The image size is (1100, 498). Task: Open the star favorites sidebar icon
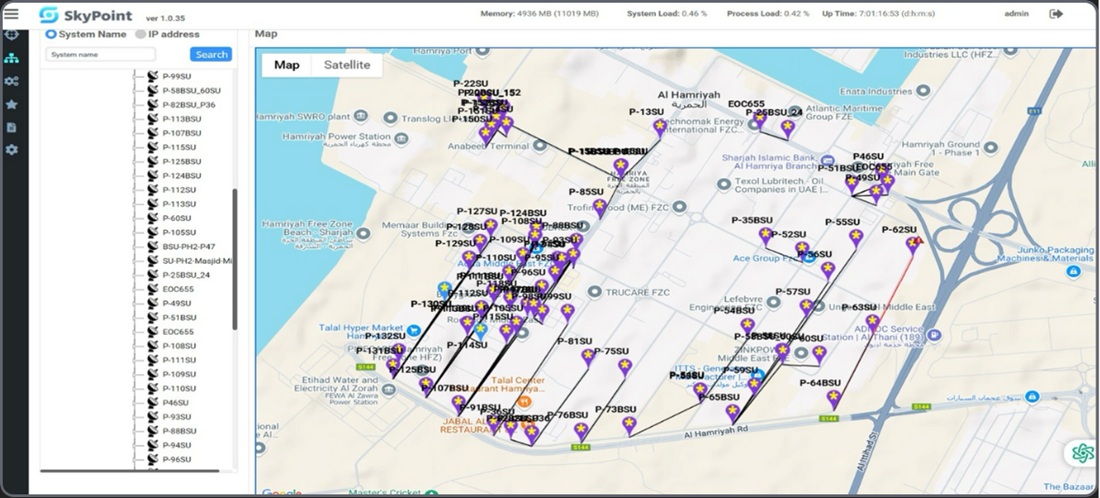coord(11,104)
